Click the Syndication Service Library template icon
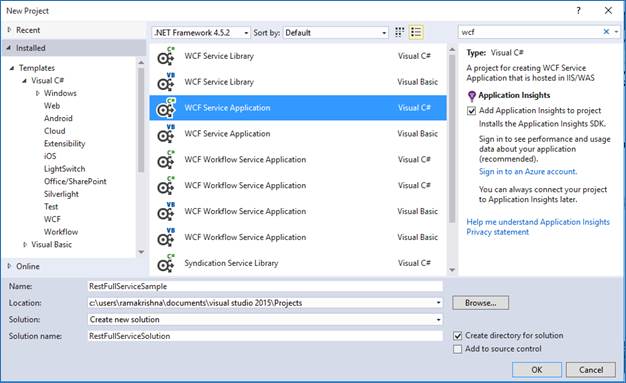Image resolution: width=626 pixels, height=383 pixels. 166,264
